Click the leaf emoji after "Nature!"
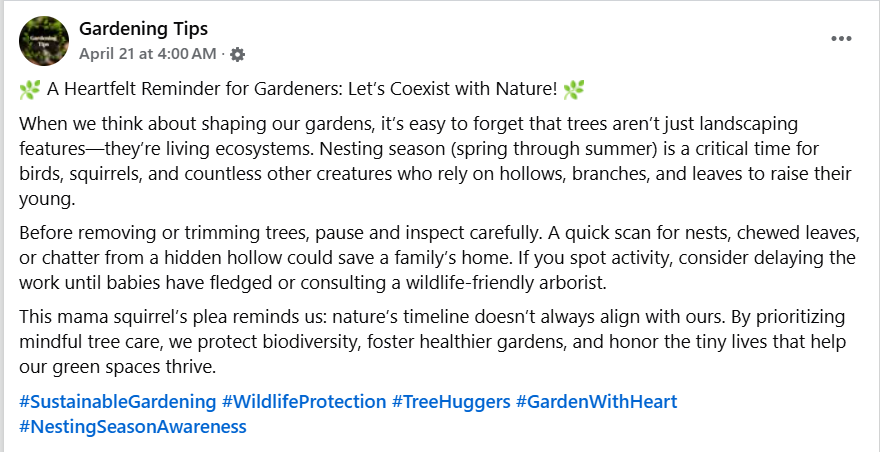Image resolution: width=880 pixels, height=452 pixels. [574, 89]
